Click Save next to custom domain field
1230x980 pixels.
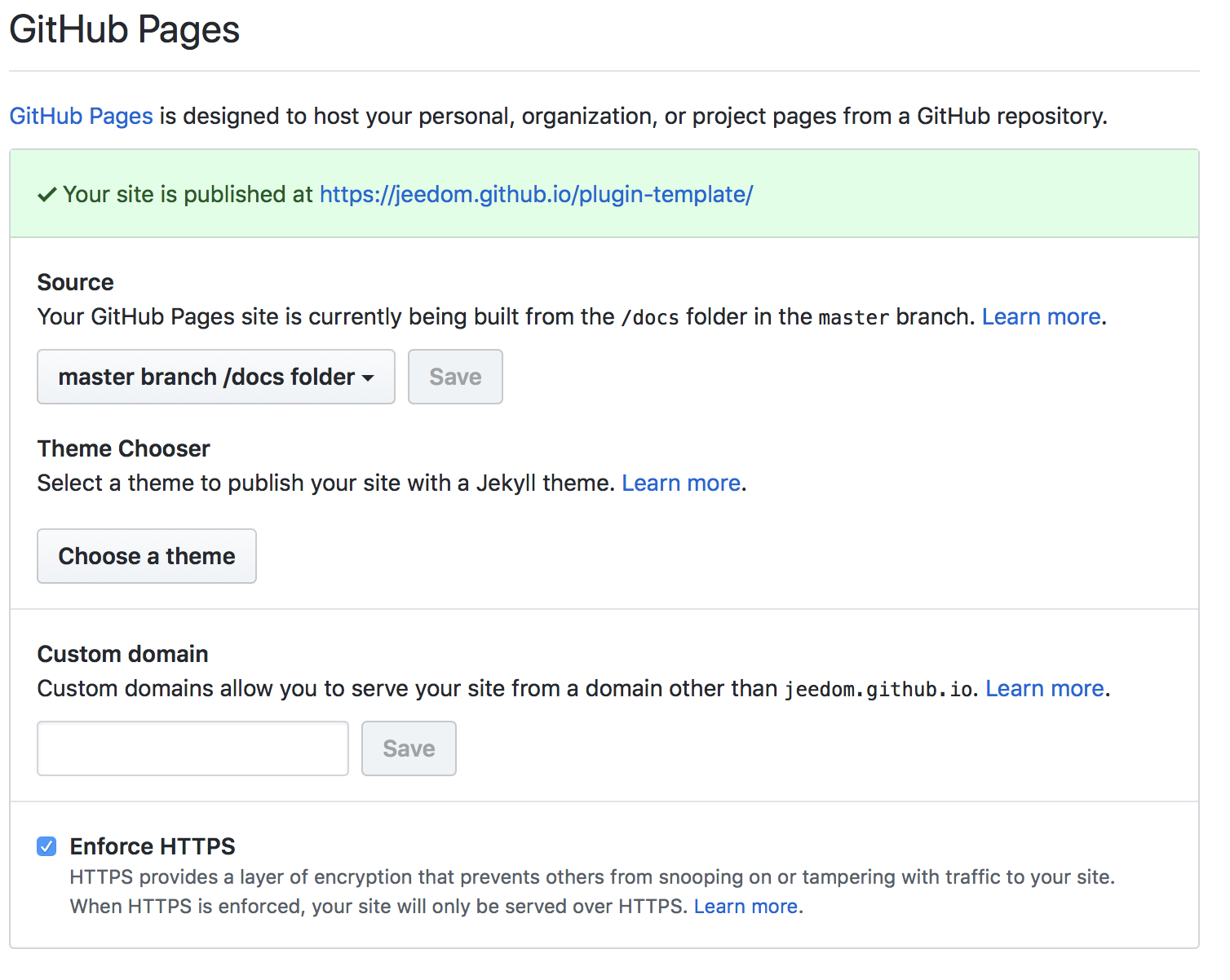pyautogui.click(x=409, y=748)
